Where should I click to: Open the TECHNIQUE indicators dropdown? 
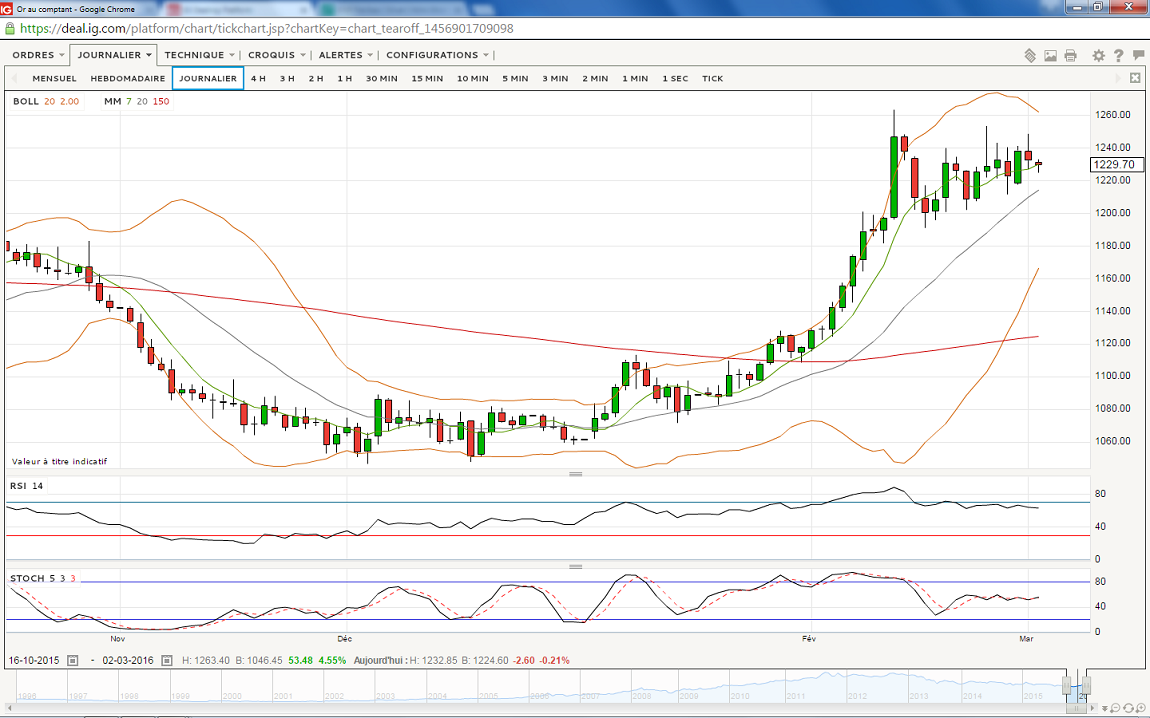click(200, 55)
